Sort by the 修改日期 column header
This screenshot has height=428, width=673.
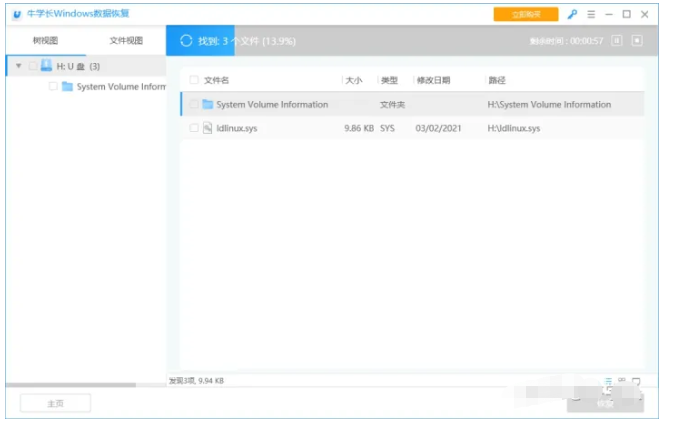(x=433, y=80)
